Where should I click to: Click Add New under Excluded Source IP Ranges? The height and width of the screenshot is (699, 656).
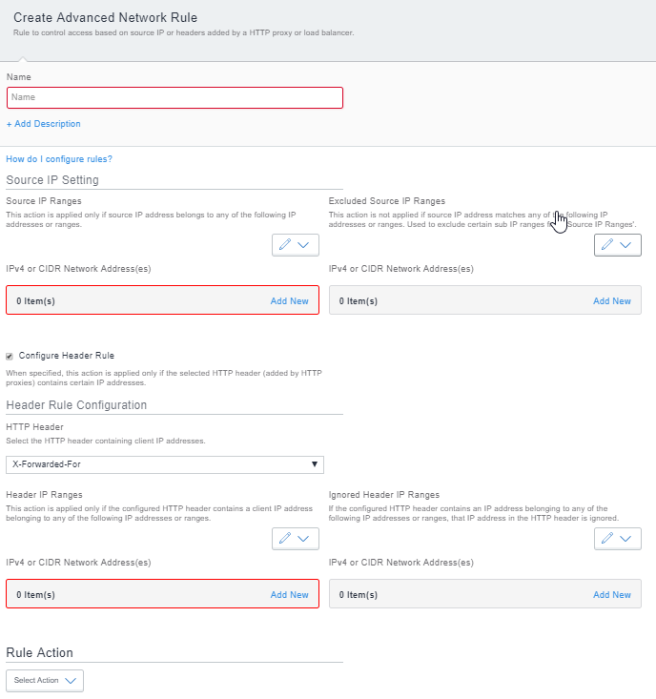[611, 301]
